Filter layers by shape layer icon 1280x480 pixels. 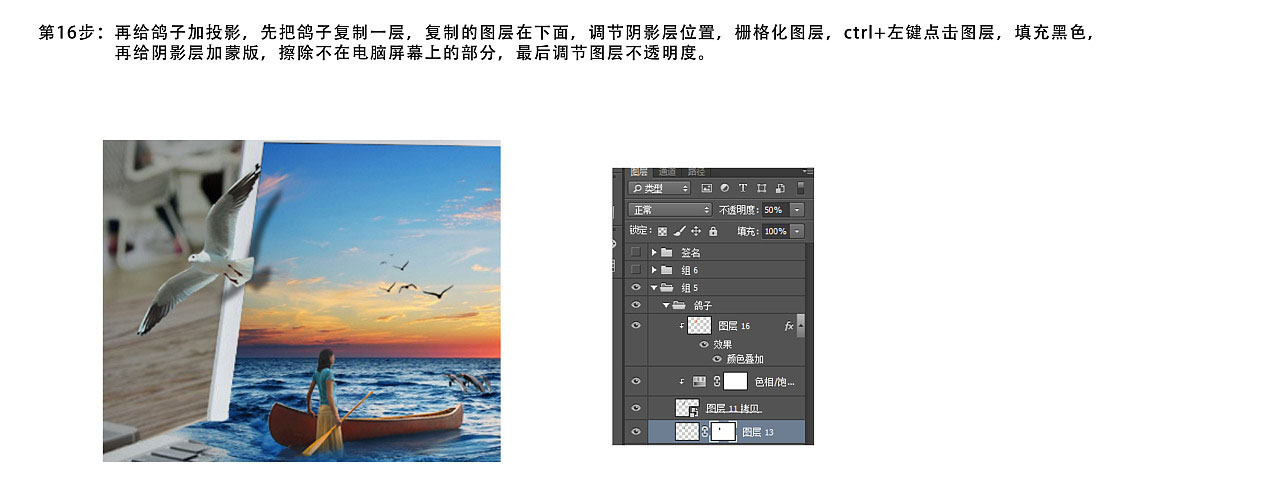762,188
